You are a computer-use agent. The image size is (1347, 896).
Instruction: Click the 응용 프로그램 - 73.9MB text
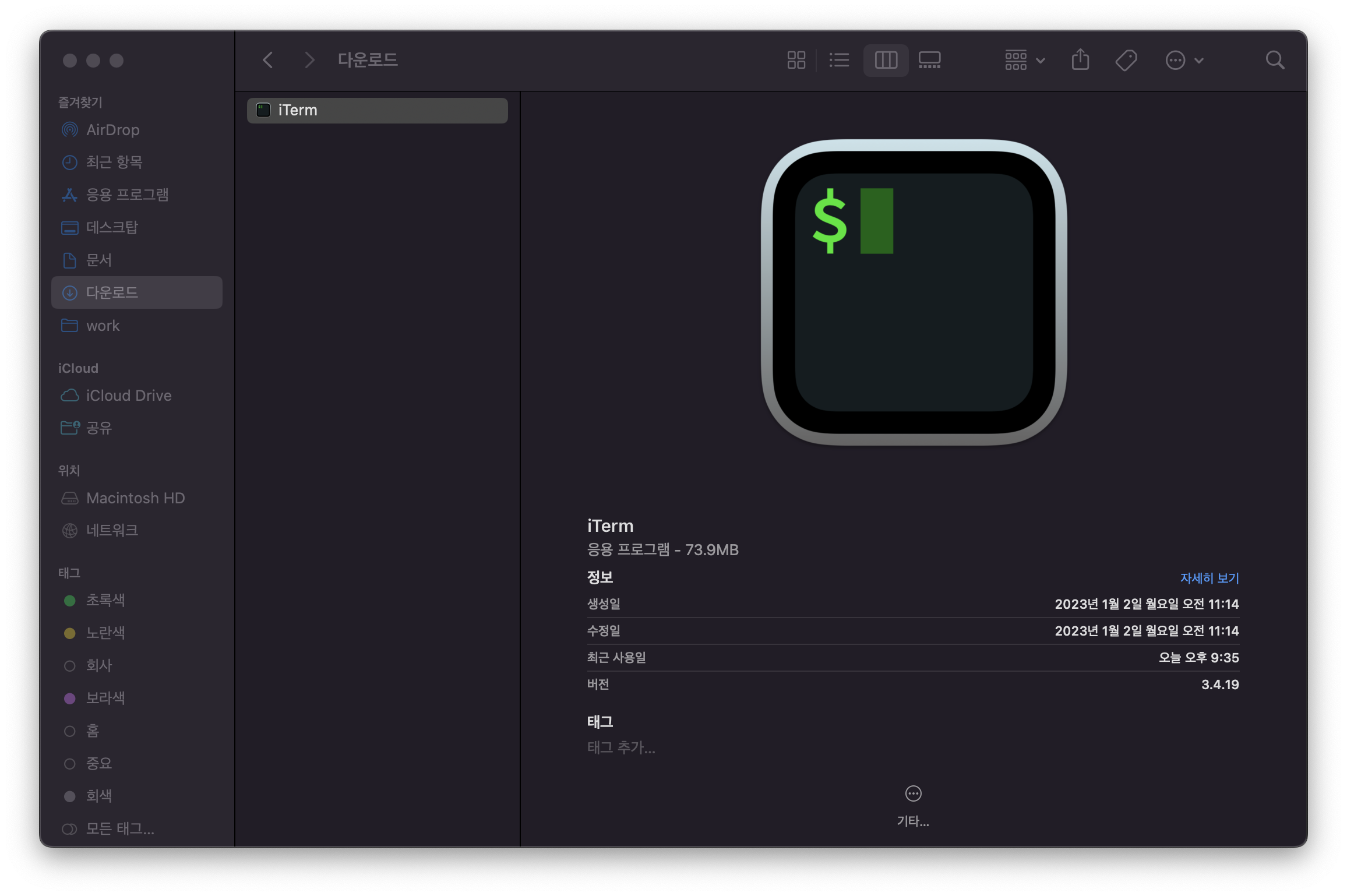662,550
